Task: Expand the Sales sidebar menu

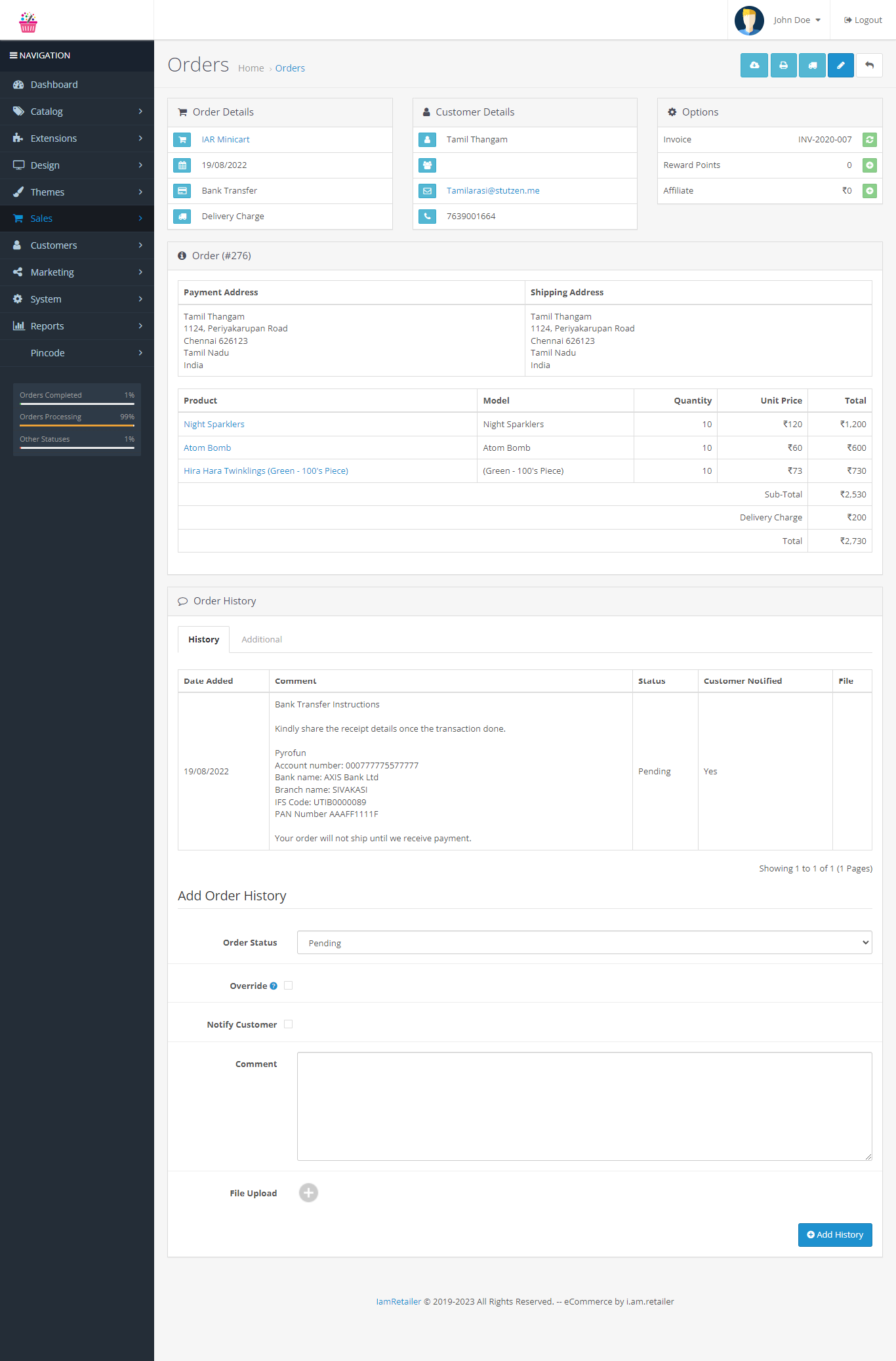Action: (x=77, y=219)
